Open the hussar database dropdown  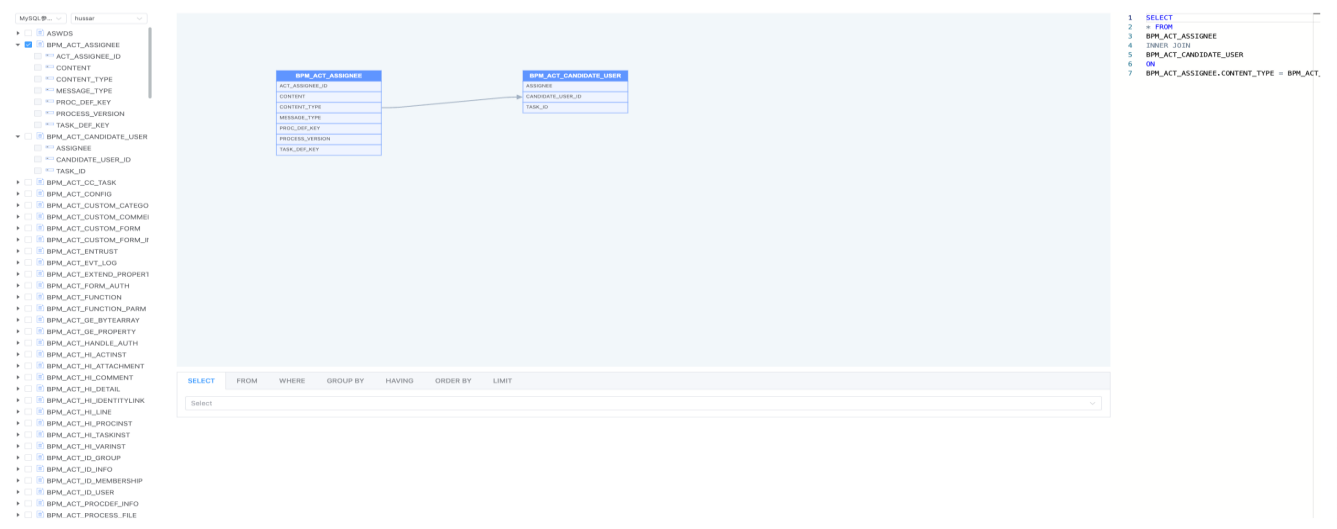click(107, 18)
